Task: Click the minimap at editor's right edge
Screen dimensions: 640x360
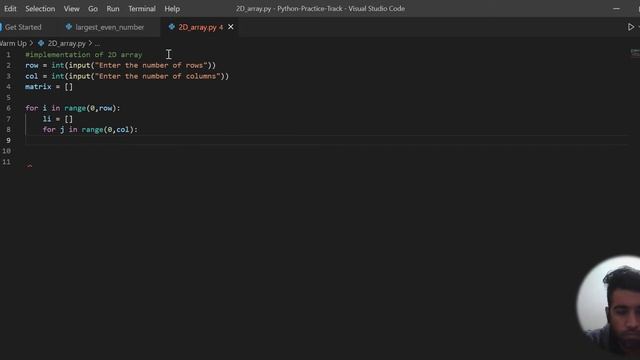Action: pyautogui.click(x=635, y=53)
